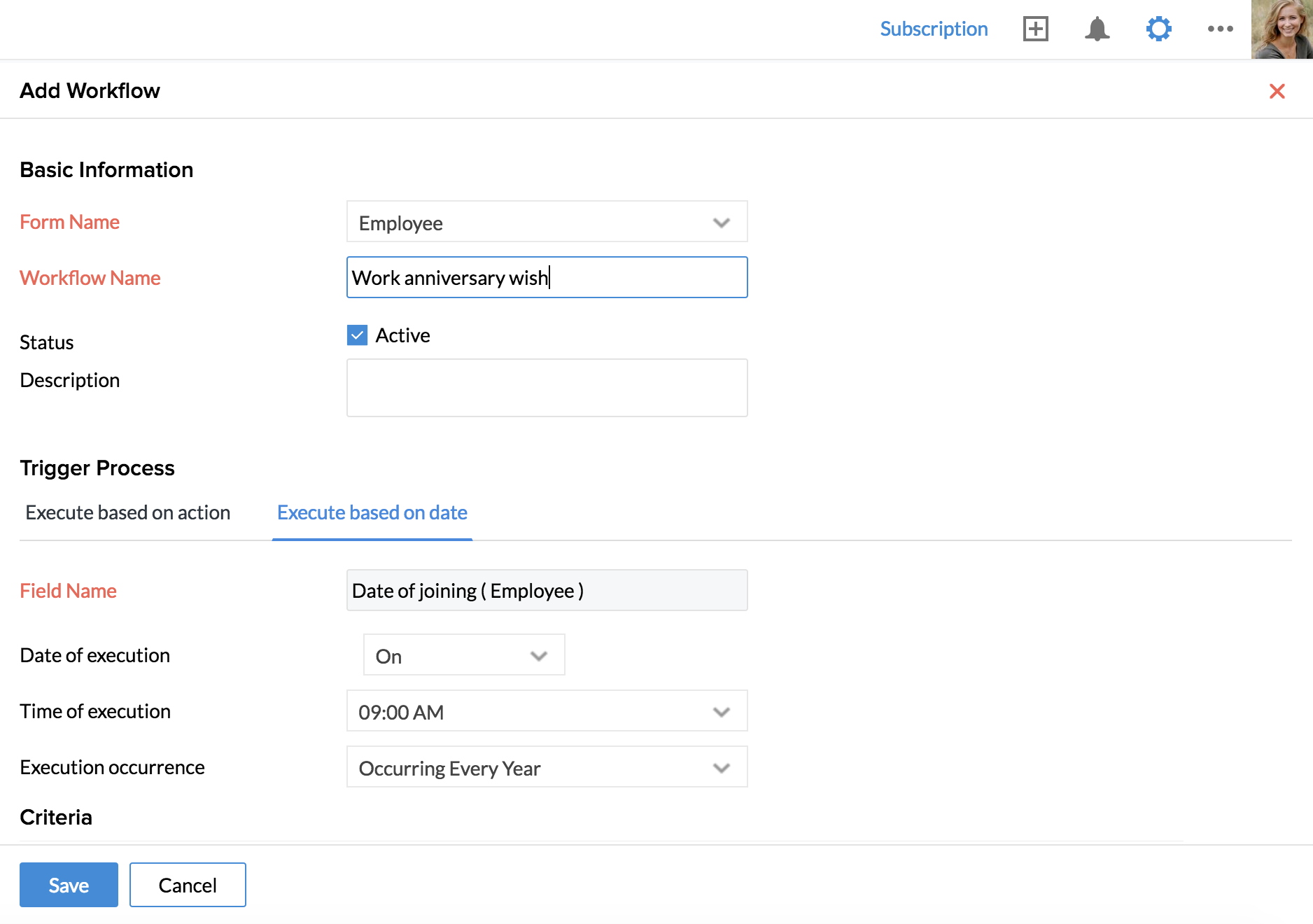Open the user profile photo
The image size is (1313, 924).
tap(1282, 29)
